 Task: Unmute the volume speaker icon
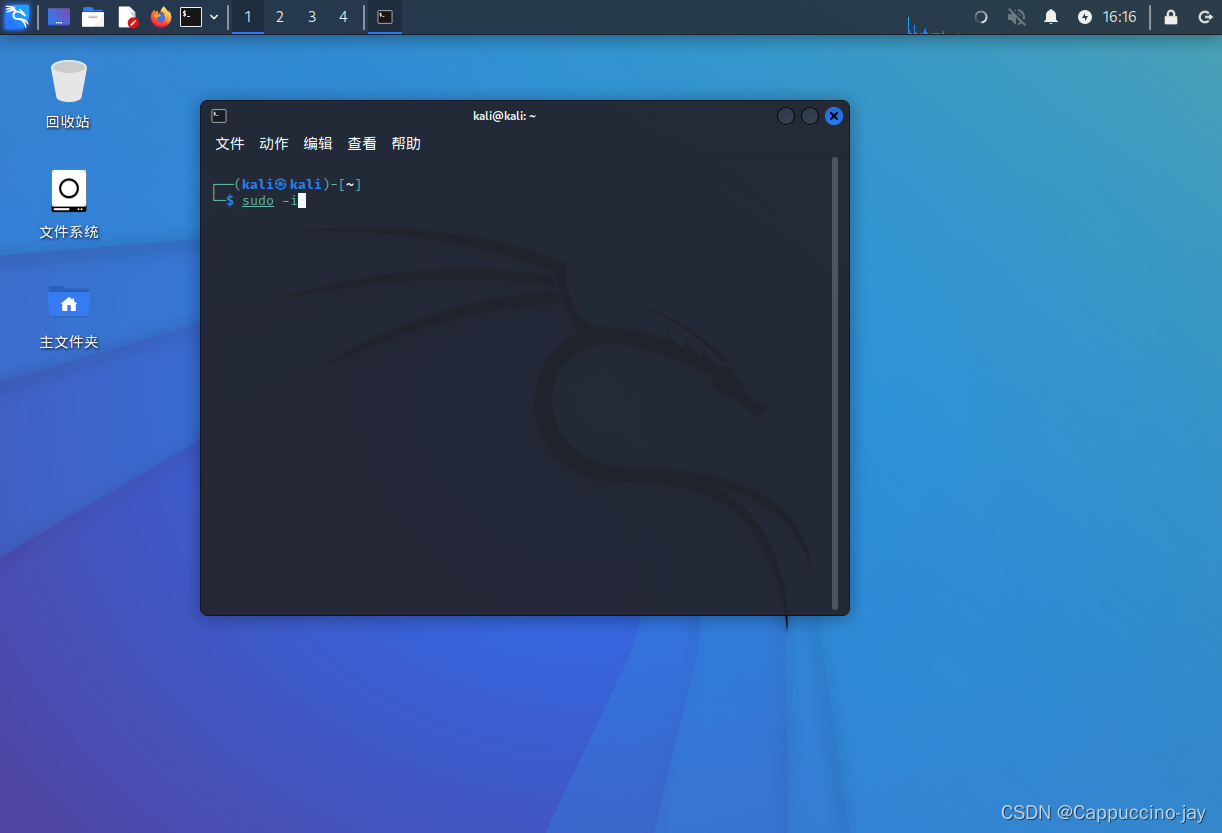1016,17
